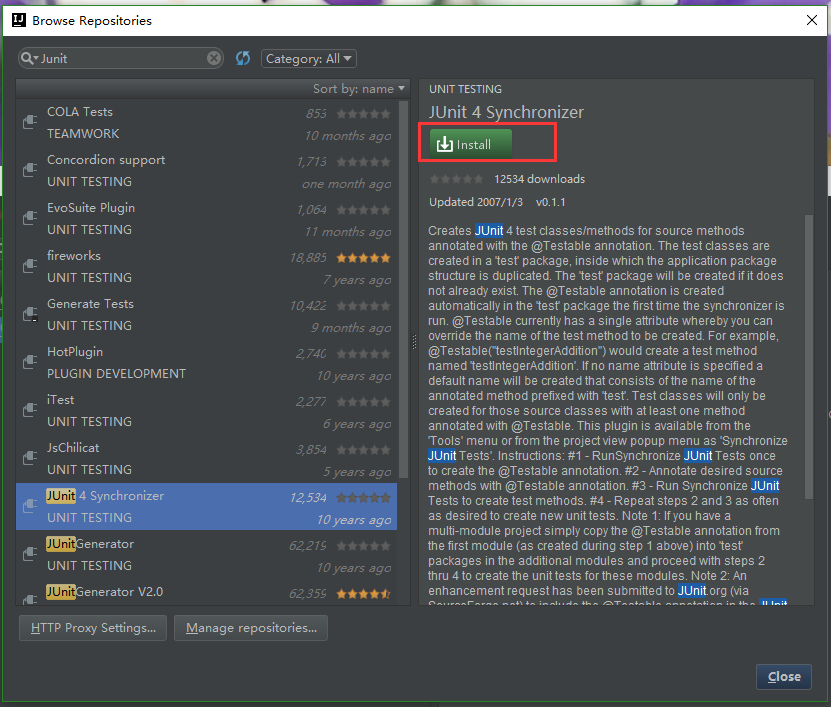Install the JUnit 4 Synchronizer plugin

pyautogui.click(x=471, y=144)
